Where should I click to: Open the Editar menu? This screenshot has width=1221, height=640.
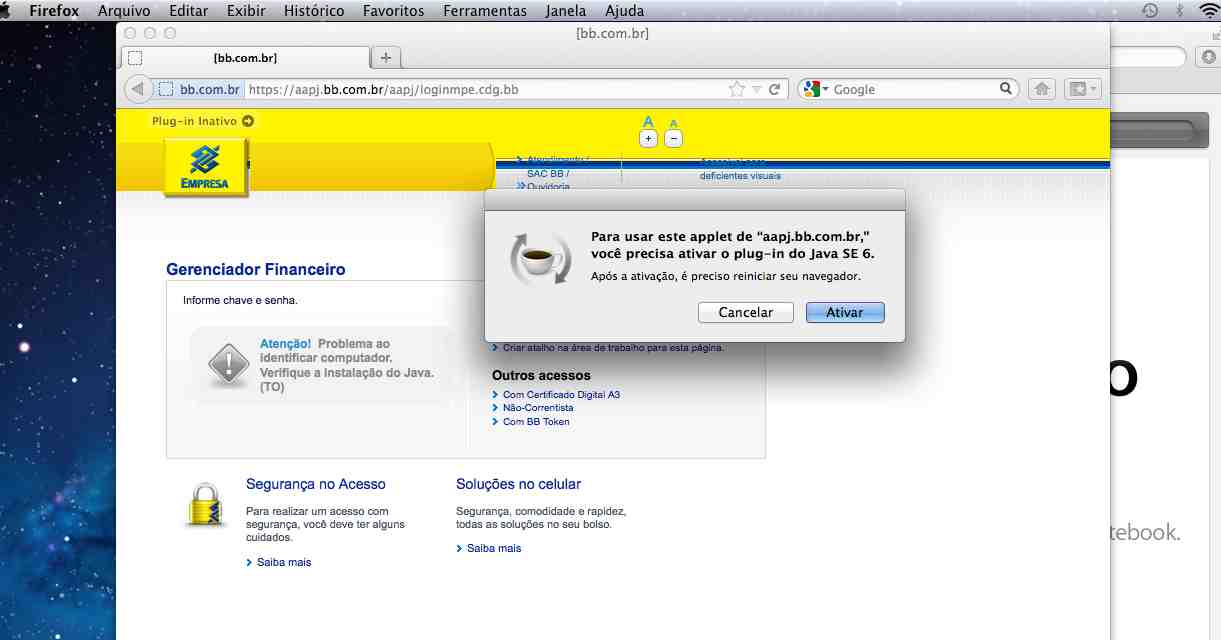pos(189,11)
